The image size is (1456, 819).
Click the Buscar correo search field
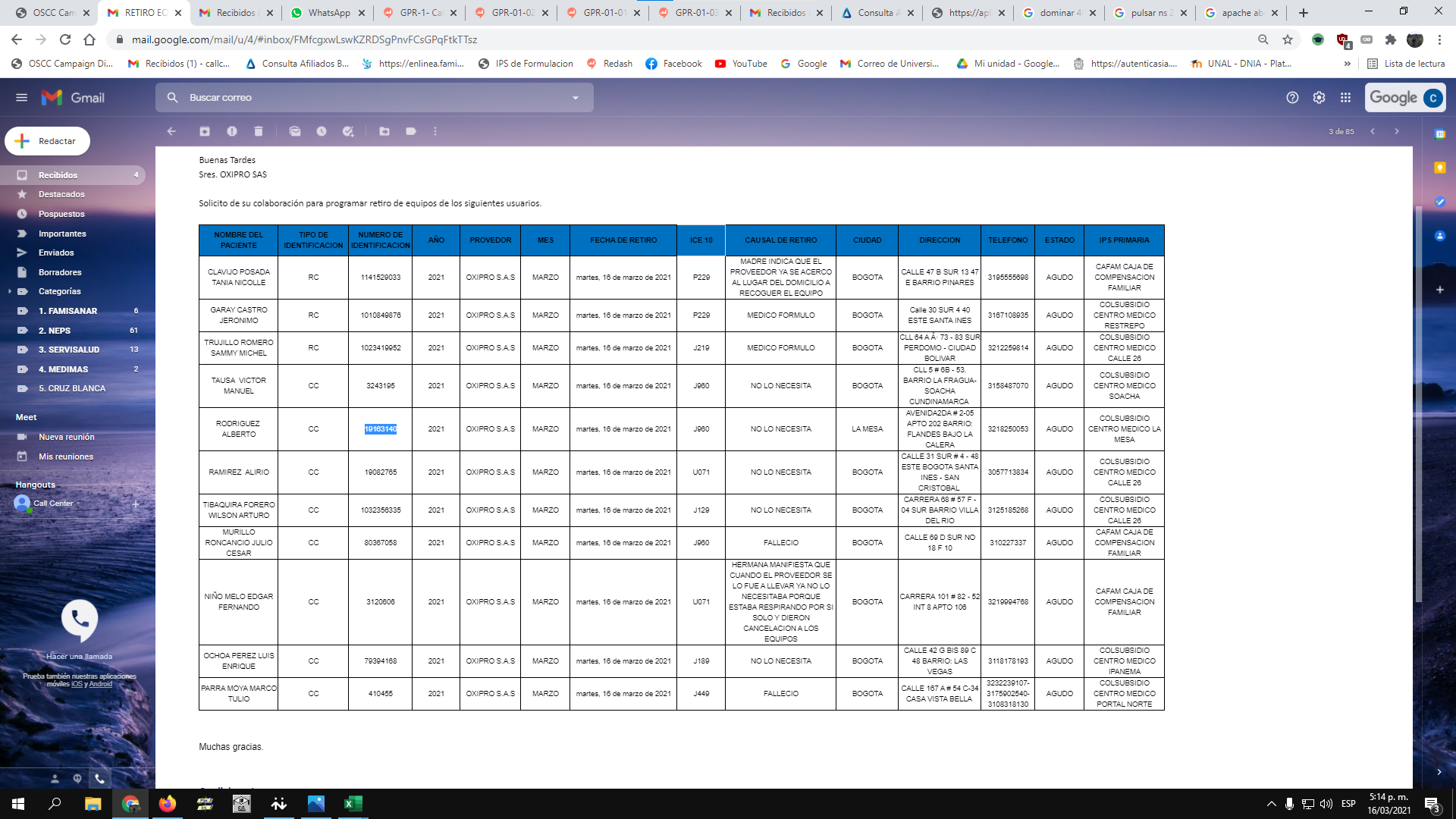pos(375,98)
